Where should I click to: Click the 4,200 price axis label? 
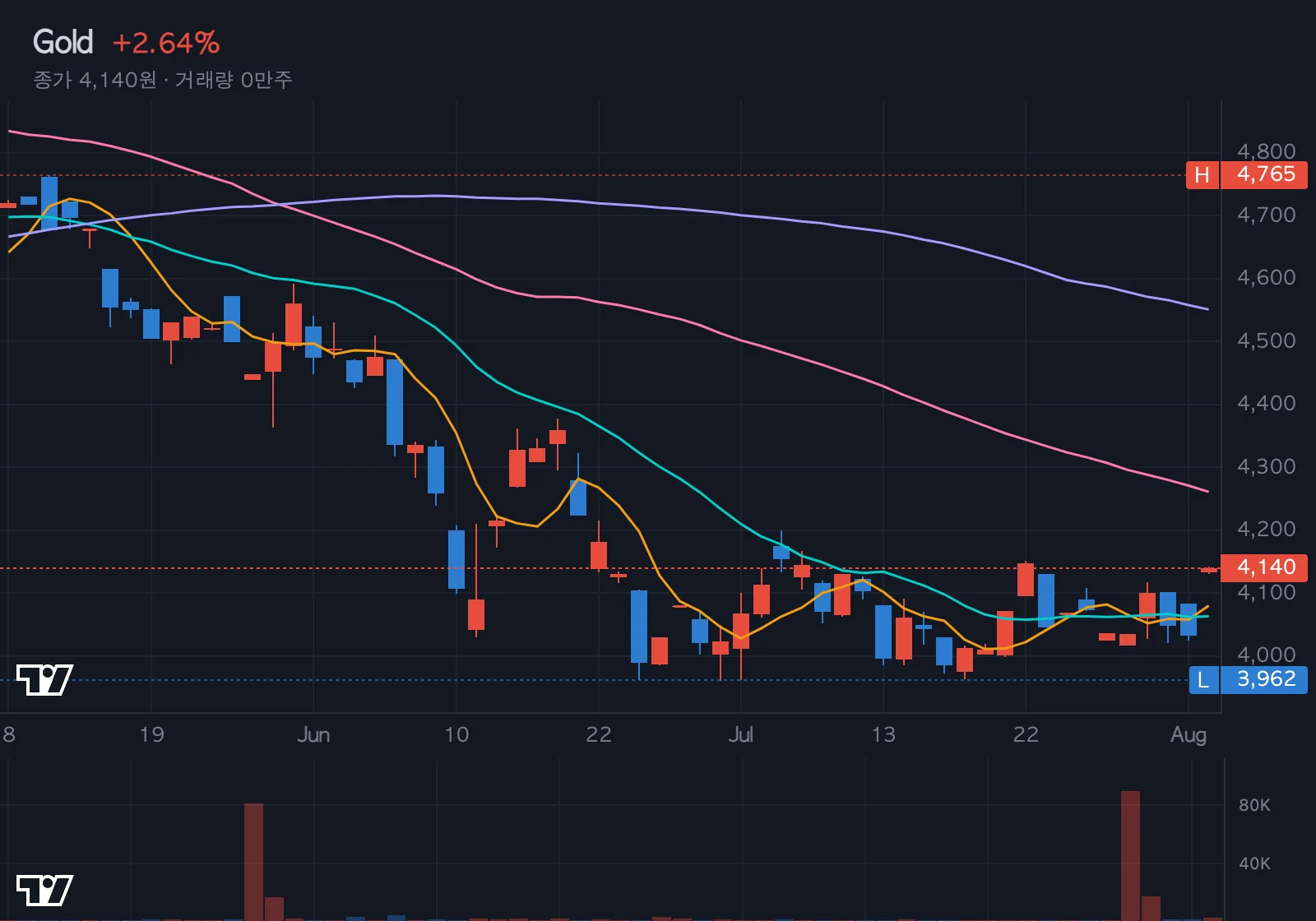coord(1267,529)
